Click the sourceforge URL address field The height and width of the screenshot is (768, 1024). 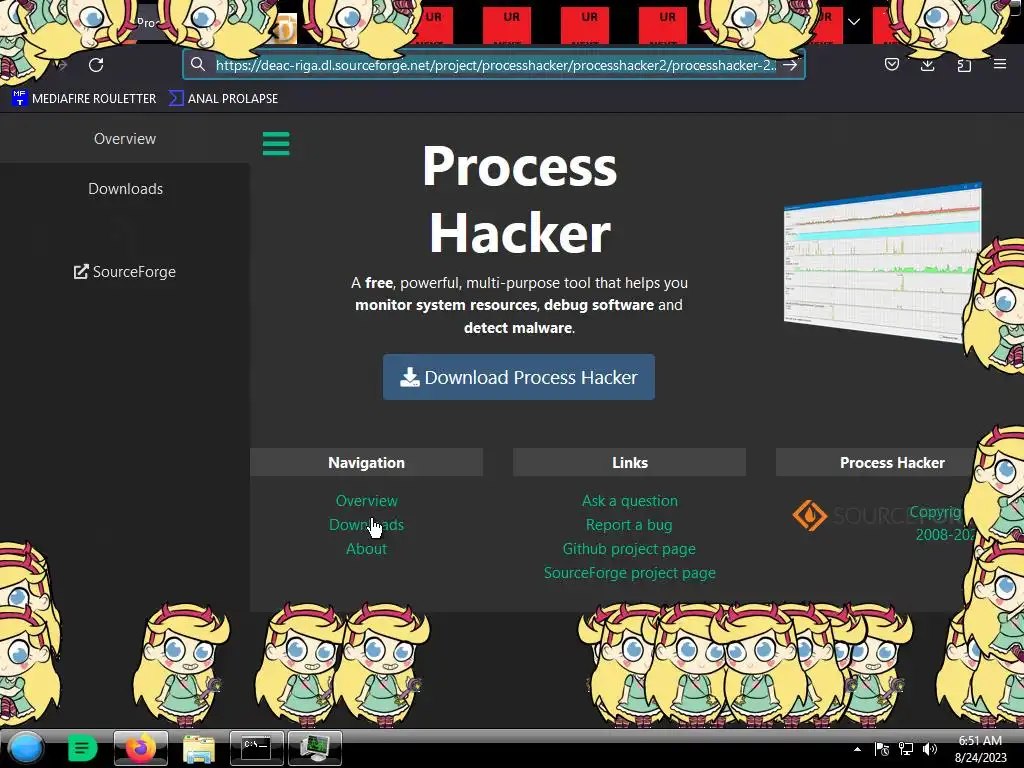click(496, 65)
